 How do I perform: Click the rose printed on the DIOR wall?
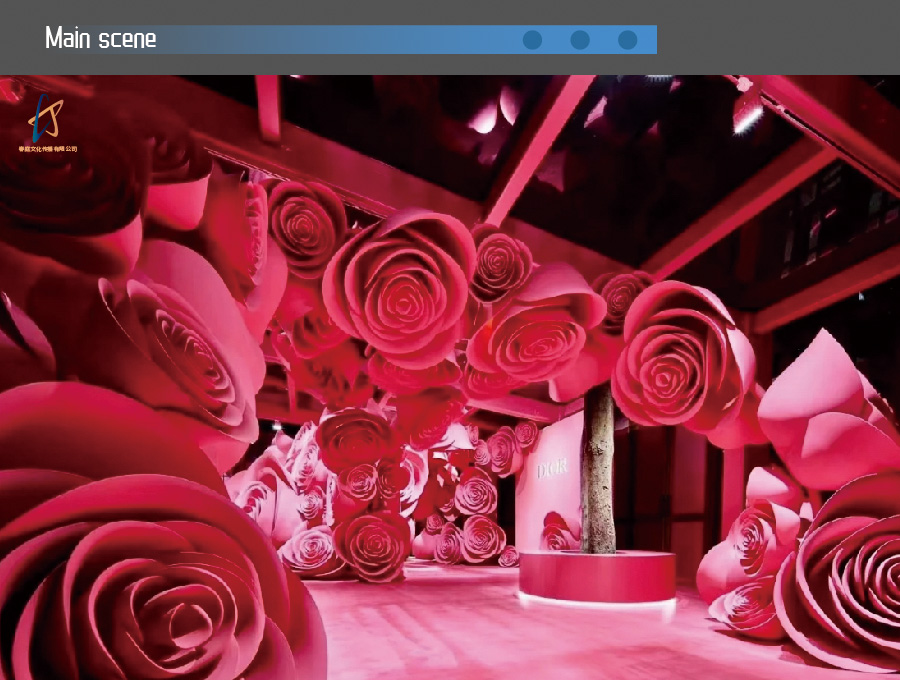(x=560, y=532)
